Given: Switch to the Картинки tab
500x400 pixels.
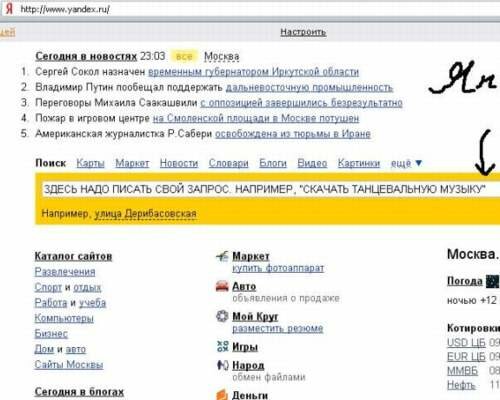Looking at the screenshot, I should click(x=359, y=163).
